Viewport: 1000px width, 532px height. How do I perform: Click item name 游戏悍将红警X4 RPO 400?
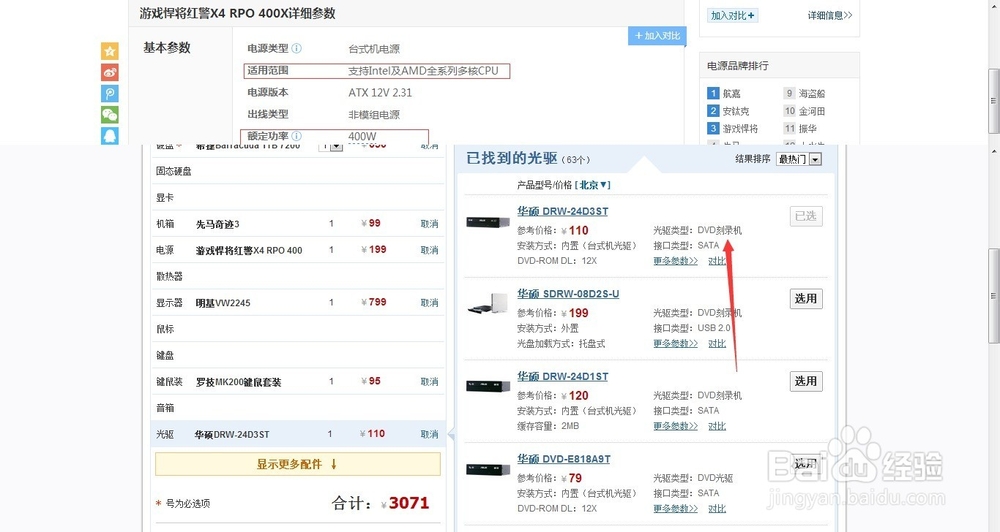tap(249, 251)
